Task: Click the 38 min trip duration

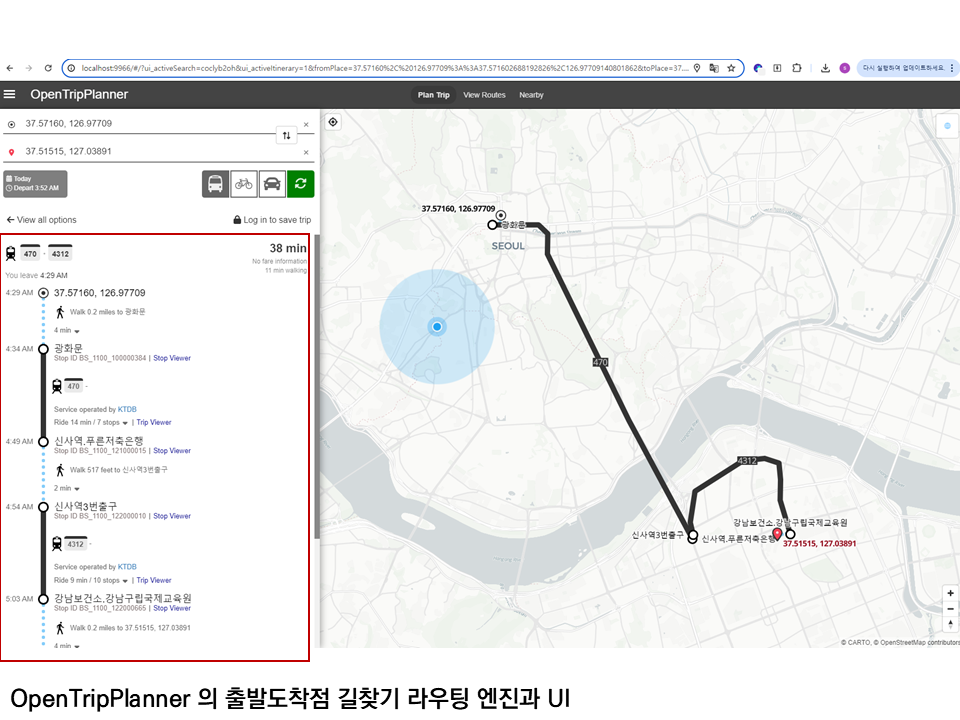Action: click(x=288, y=249)
